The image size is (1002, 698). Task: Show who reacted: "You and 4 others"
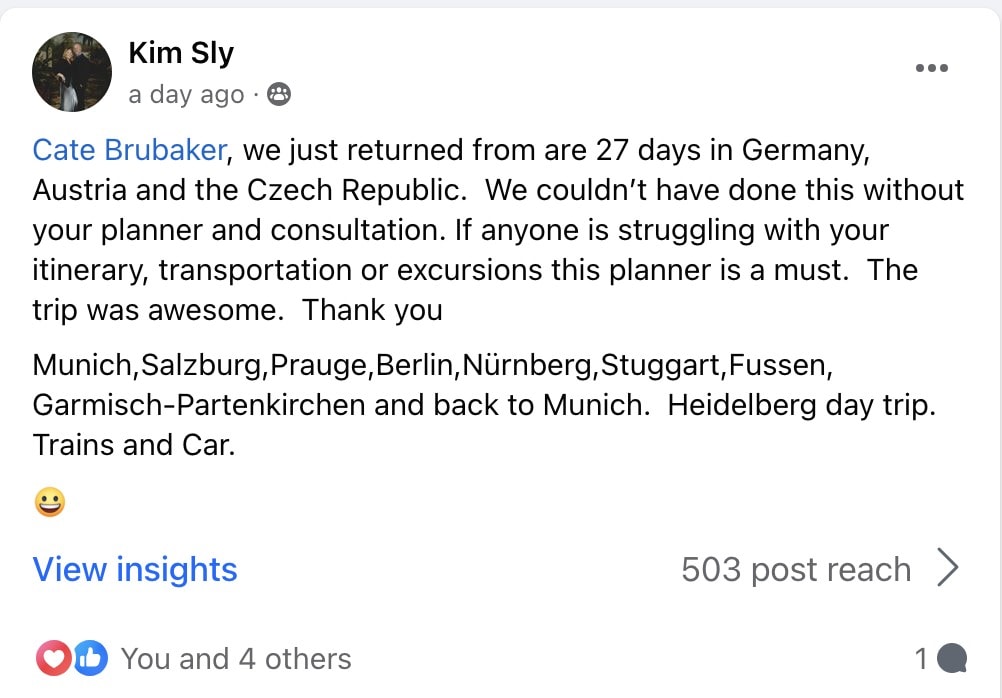click(236, 659)
